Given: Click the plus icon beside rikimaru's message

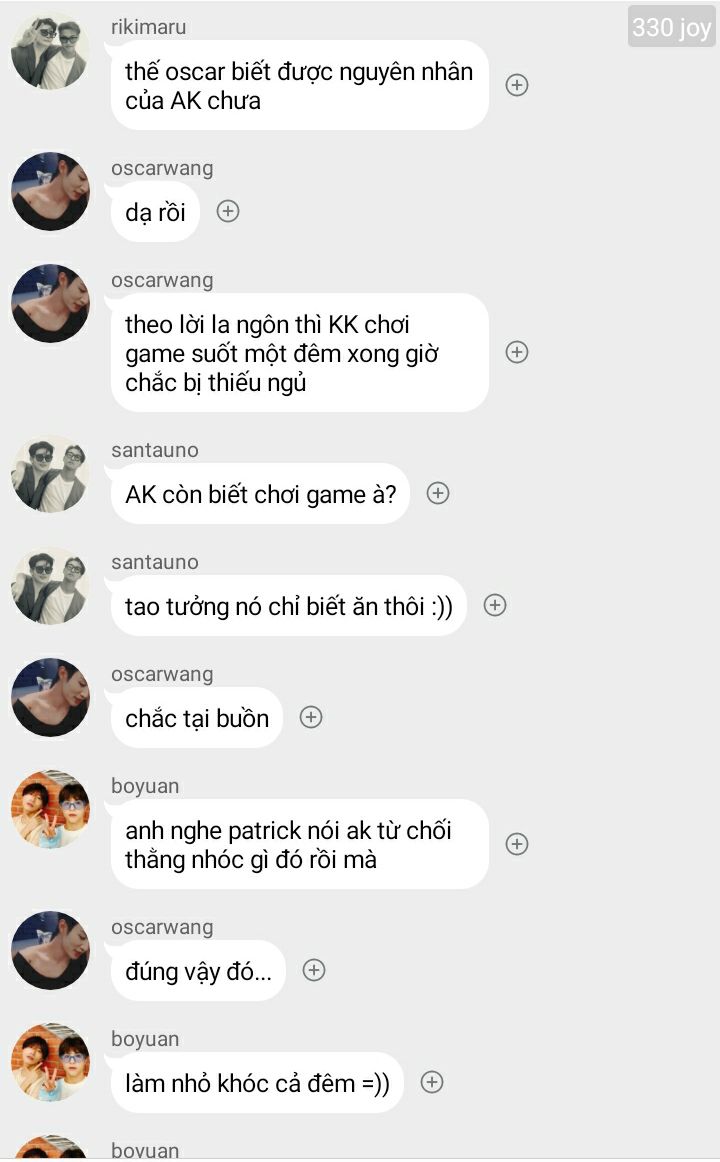Looking at the screenshot, I should coord(517,85).
